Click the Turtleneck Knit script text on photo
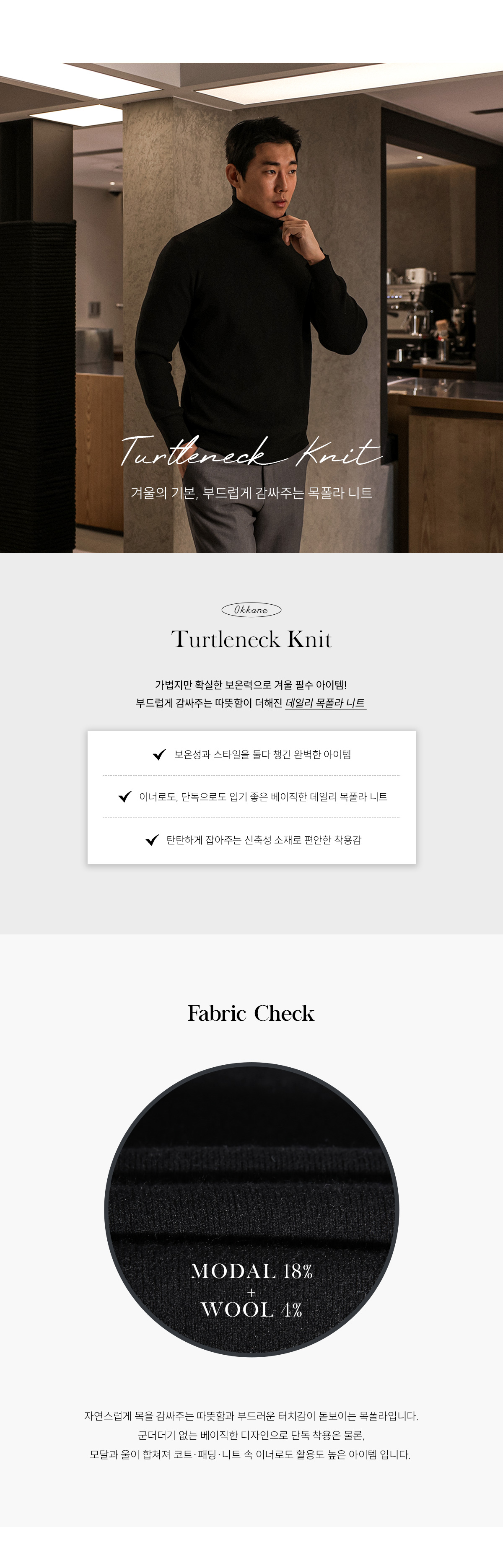503x1568 pixels. 251,452
